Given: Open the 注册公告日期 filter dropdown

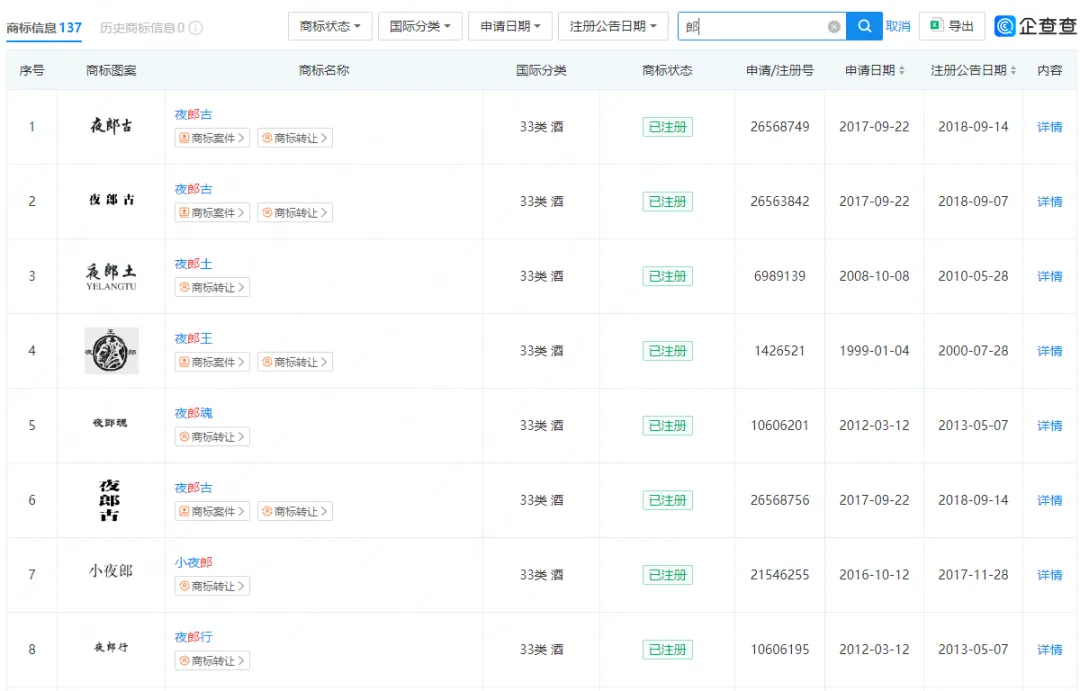Looking at the screenshot, I should pos(613,26).
